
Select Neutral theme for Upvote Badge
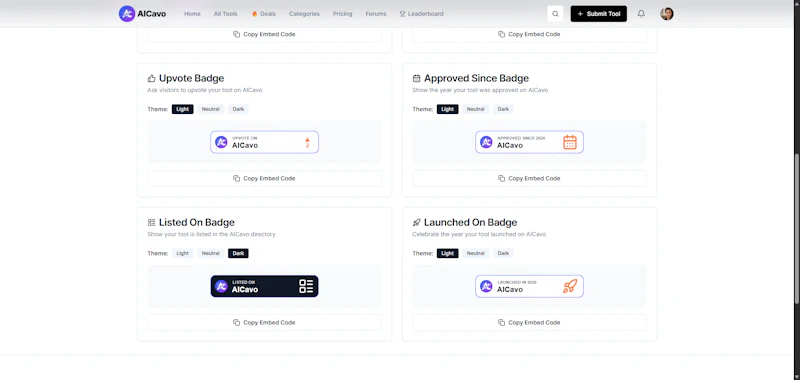[210, 109]
